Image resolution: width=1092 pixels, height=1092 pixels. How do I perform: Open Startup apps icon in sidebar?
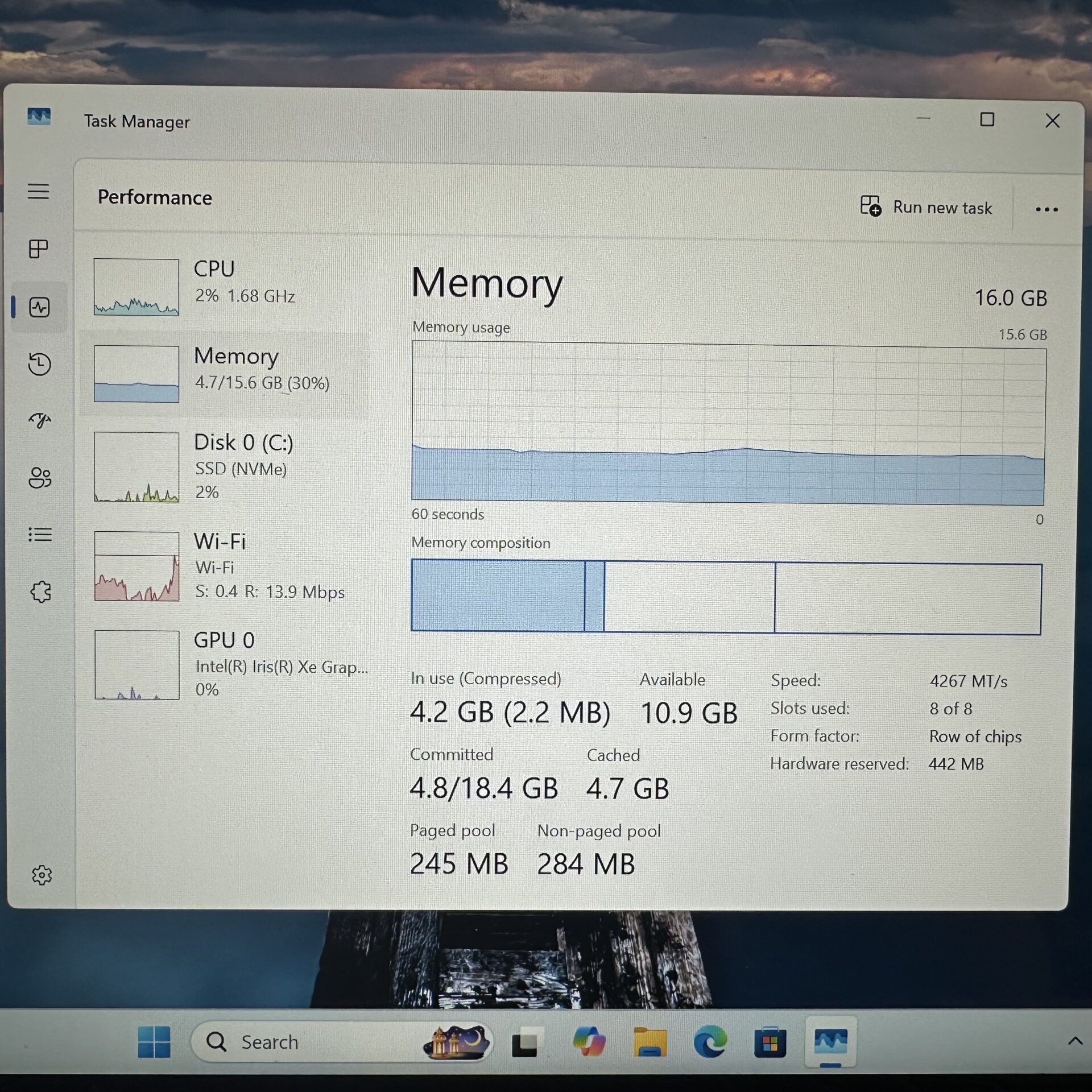(x=39, y=420)
